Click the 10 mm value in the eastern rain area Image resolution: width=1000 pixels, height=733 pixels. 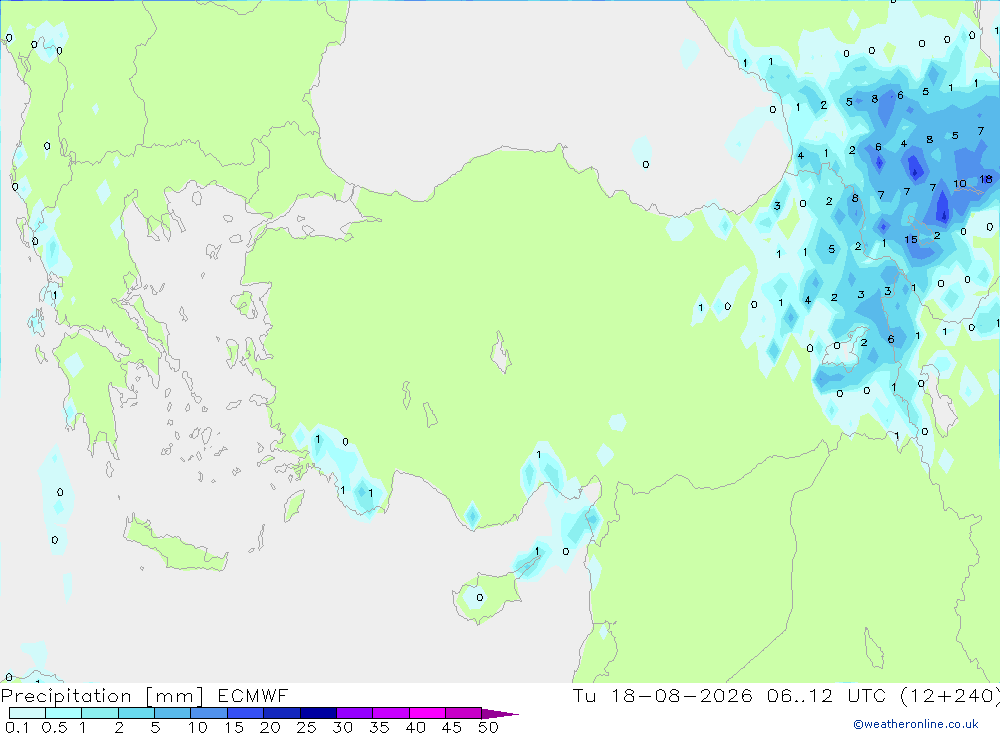pyautogui.click(x=960, y=184)
